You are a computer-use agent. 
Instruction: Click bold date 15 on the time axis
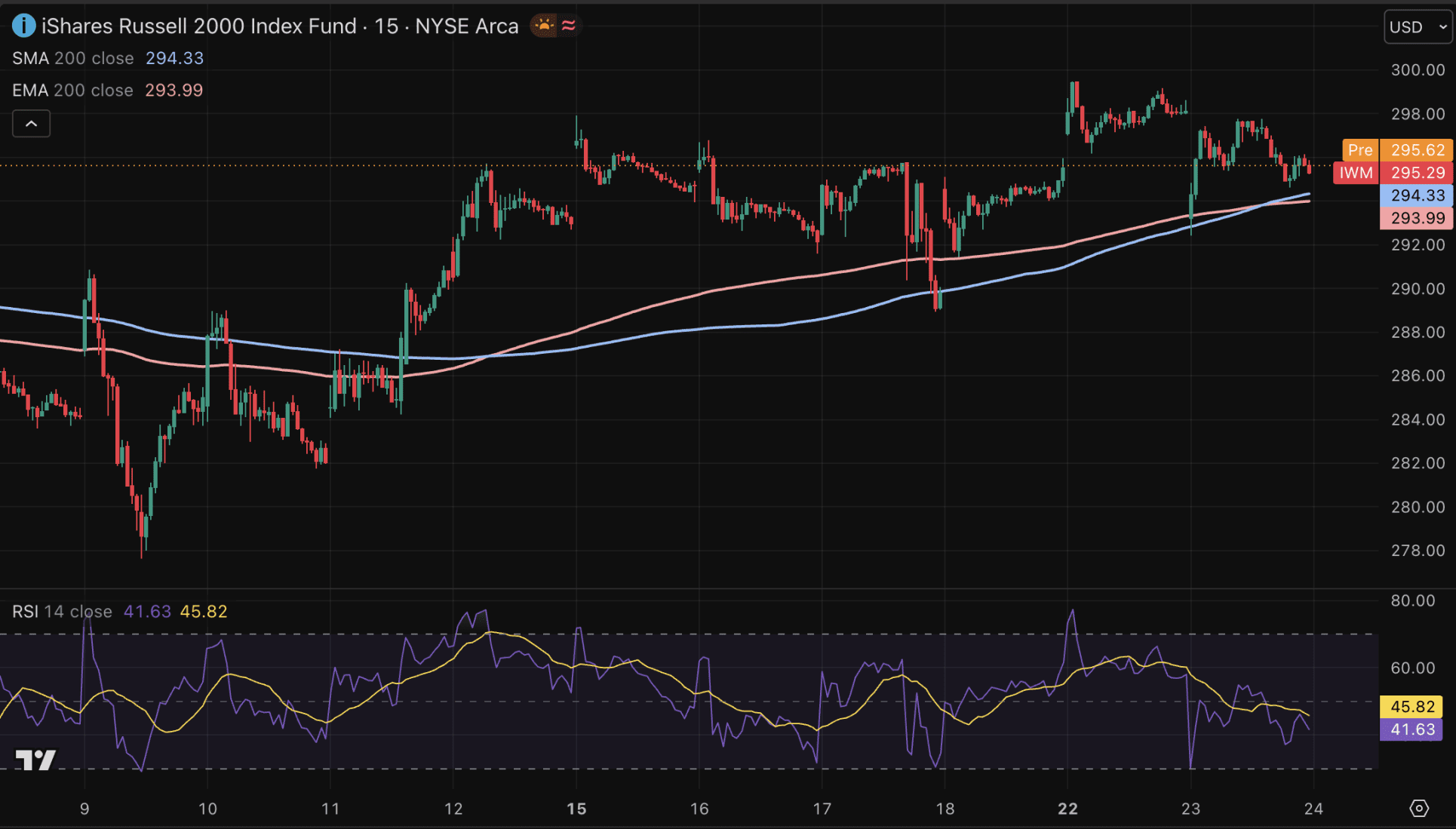pos(576,809)
